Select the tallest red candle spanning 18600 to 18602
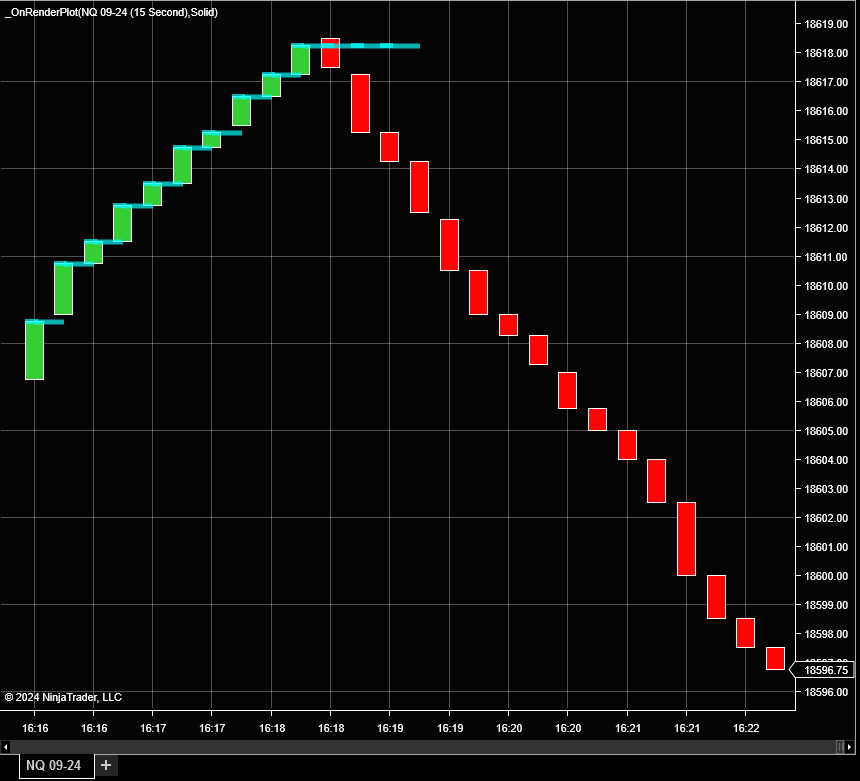860x781 pixels. point(687,539)
